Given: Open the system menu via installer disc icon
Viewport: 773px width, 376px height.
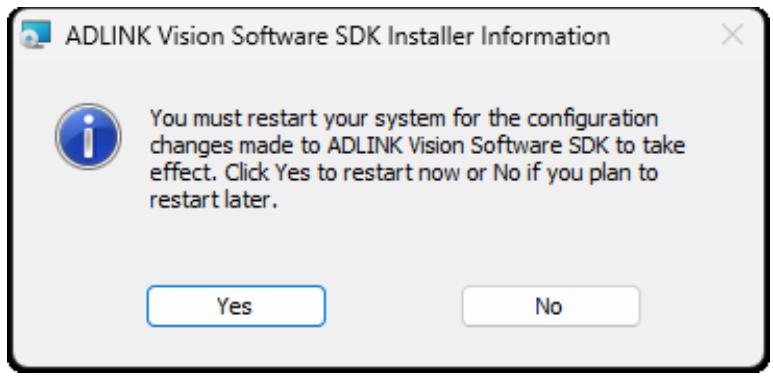Looking at the screenshot, I should click(35, 34).
